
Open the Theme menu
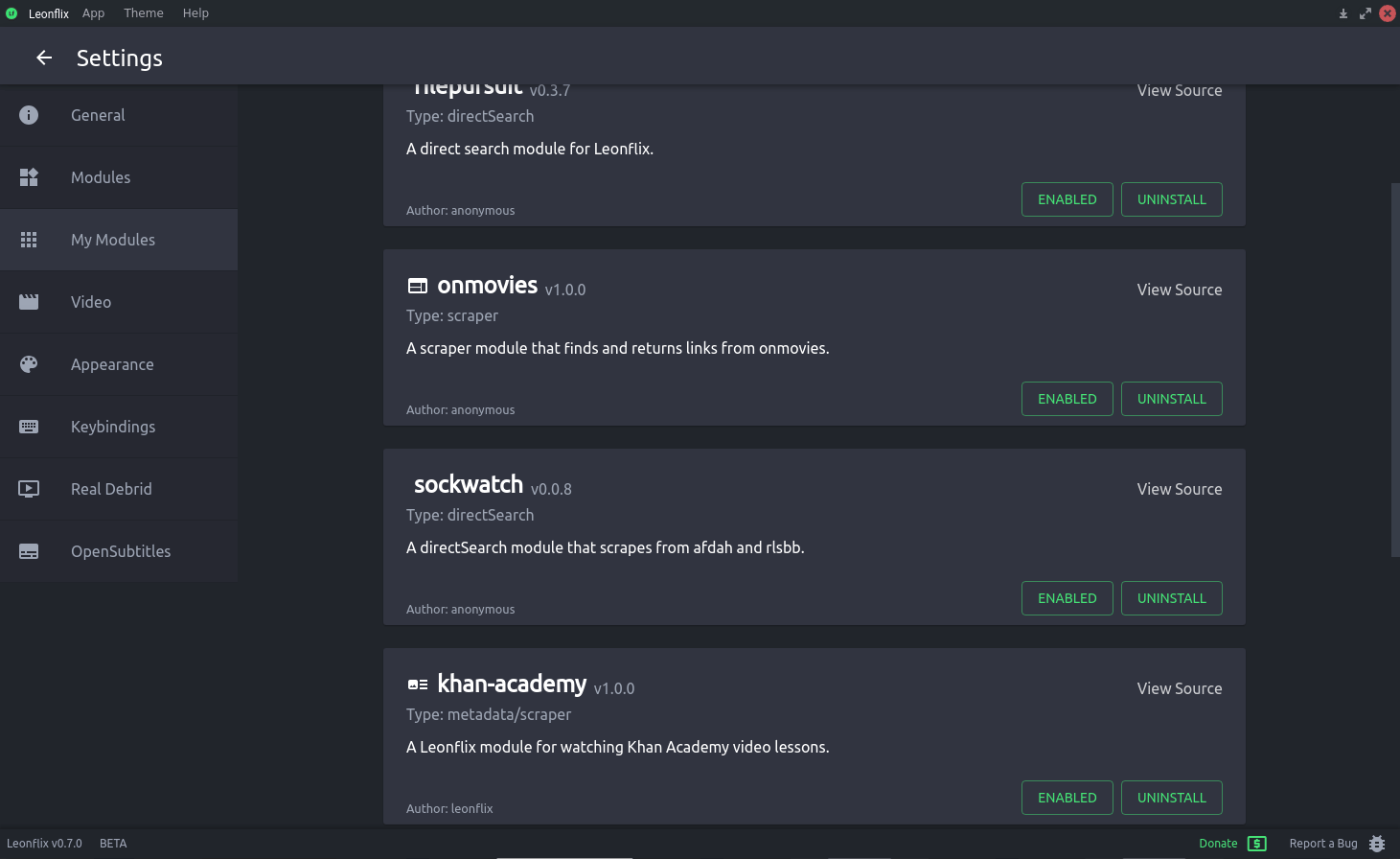click(144, 13)
